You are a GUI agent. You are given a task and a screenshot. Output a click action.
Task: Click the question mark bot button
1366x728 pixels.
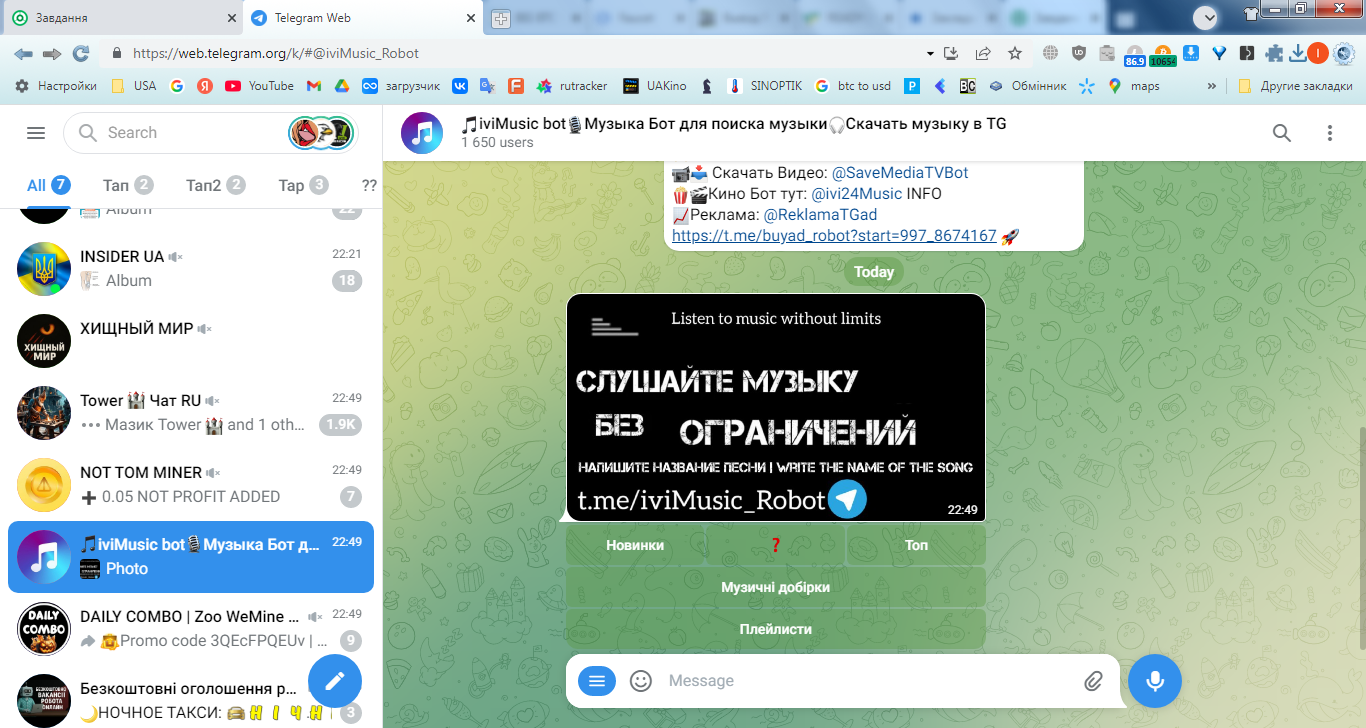775,545
